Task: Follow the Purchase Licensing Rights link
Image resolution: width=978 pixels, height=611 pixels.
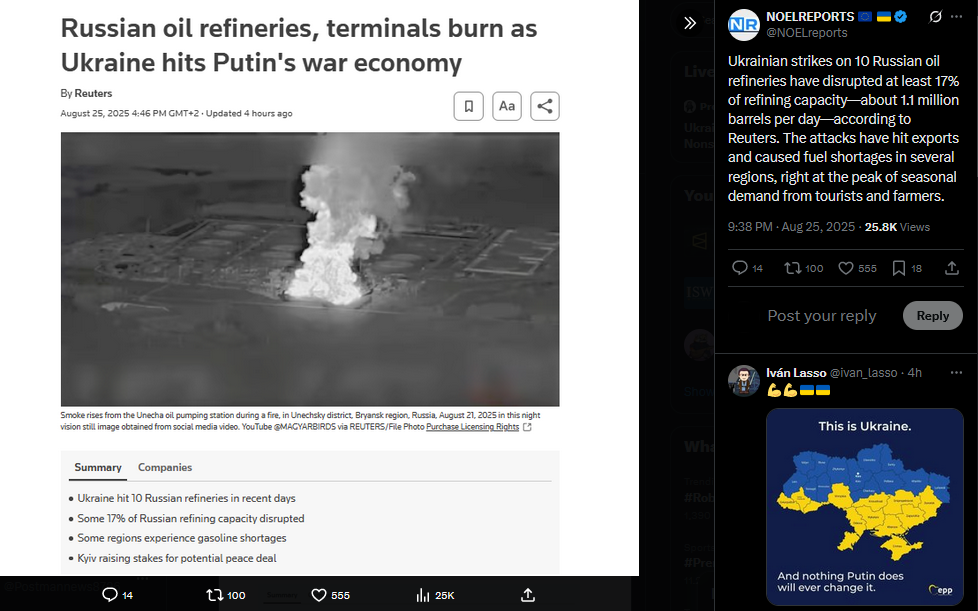Action: click(x=472, y=427)
